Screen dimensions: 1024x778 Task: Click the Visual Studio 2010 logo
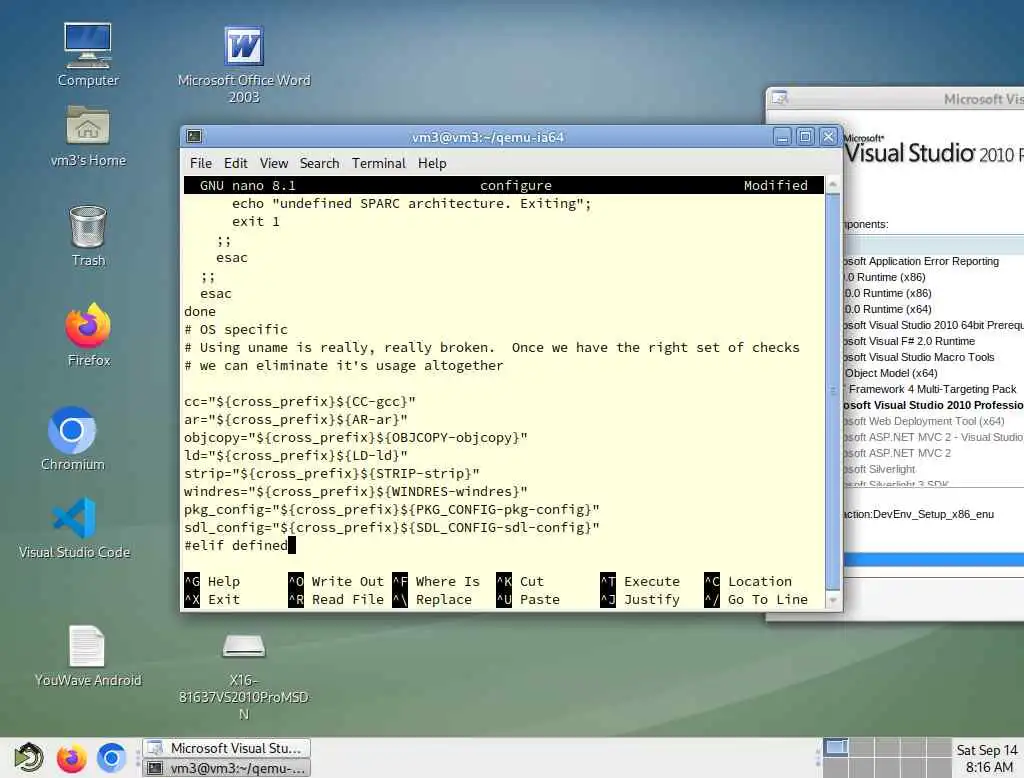point(933,150)
